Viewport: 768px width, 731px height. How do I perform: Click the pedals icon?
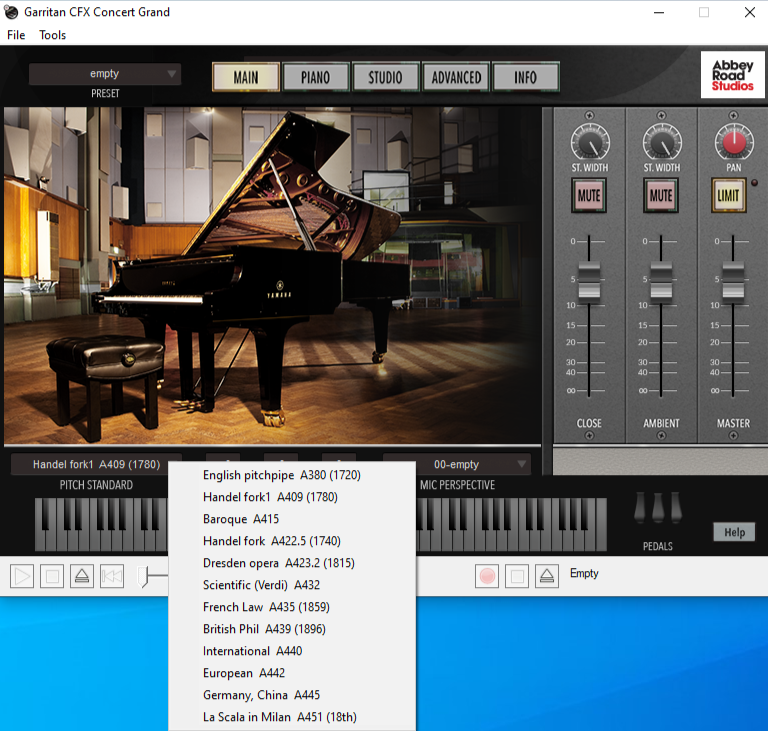658,508
